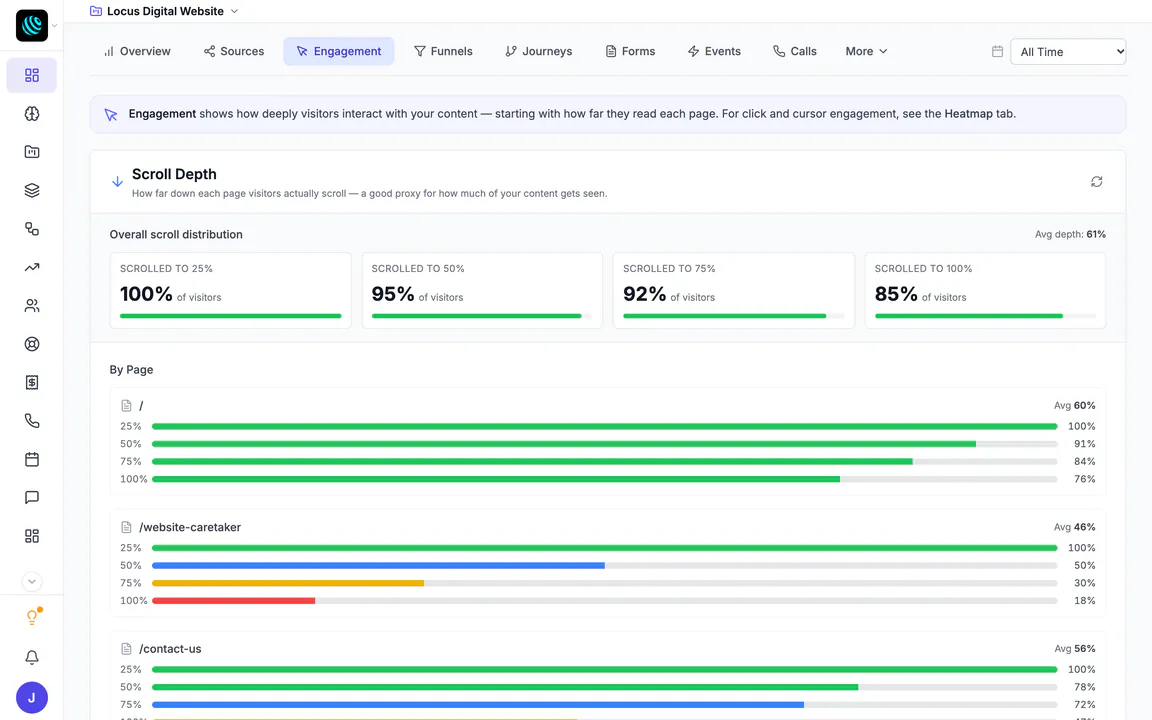Open the widgets icon below chat icon
The width and height of the screenshot is (1152, 720).
(x=32, y=536)
